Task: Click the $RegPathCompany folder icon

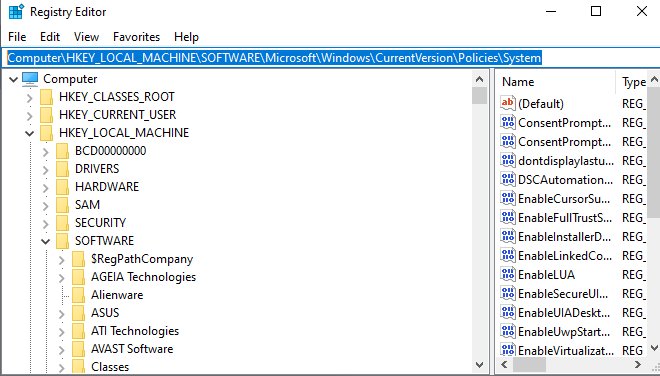Action: 79,259
